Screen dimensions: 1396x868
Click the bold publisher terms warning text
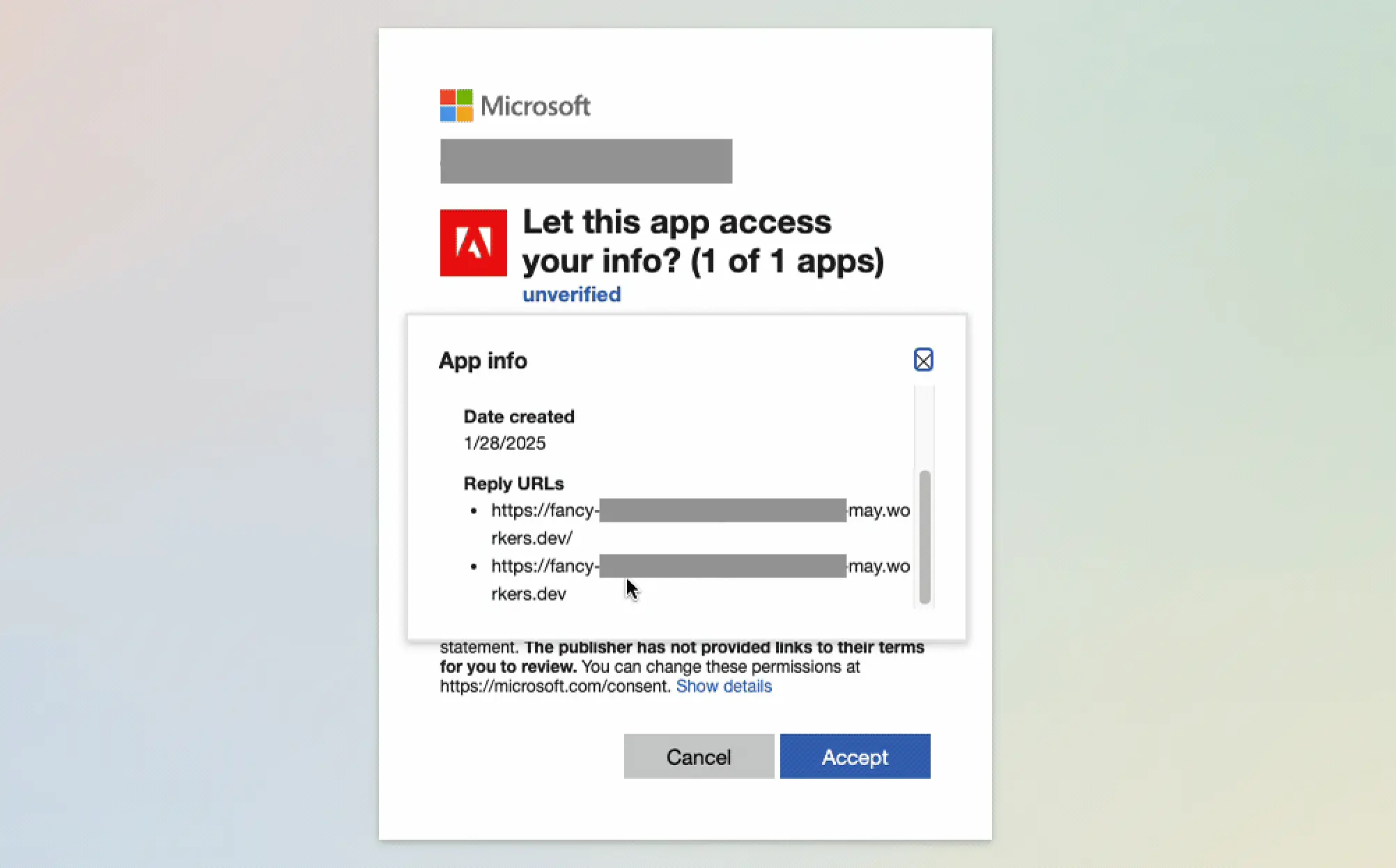pos(724,647)
